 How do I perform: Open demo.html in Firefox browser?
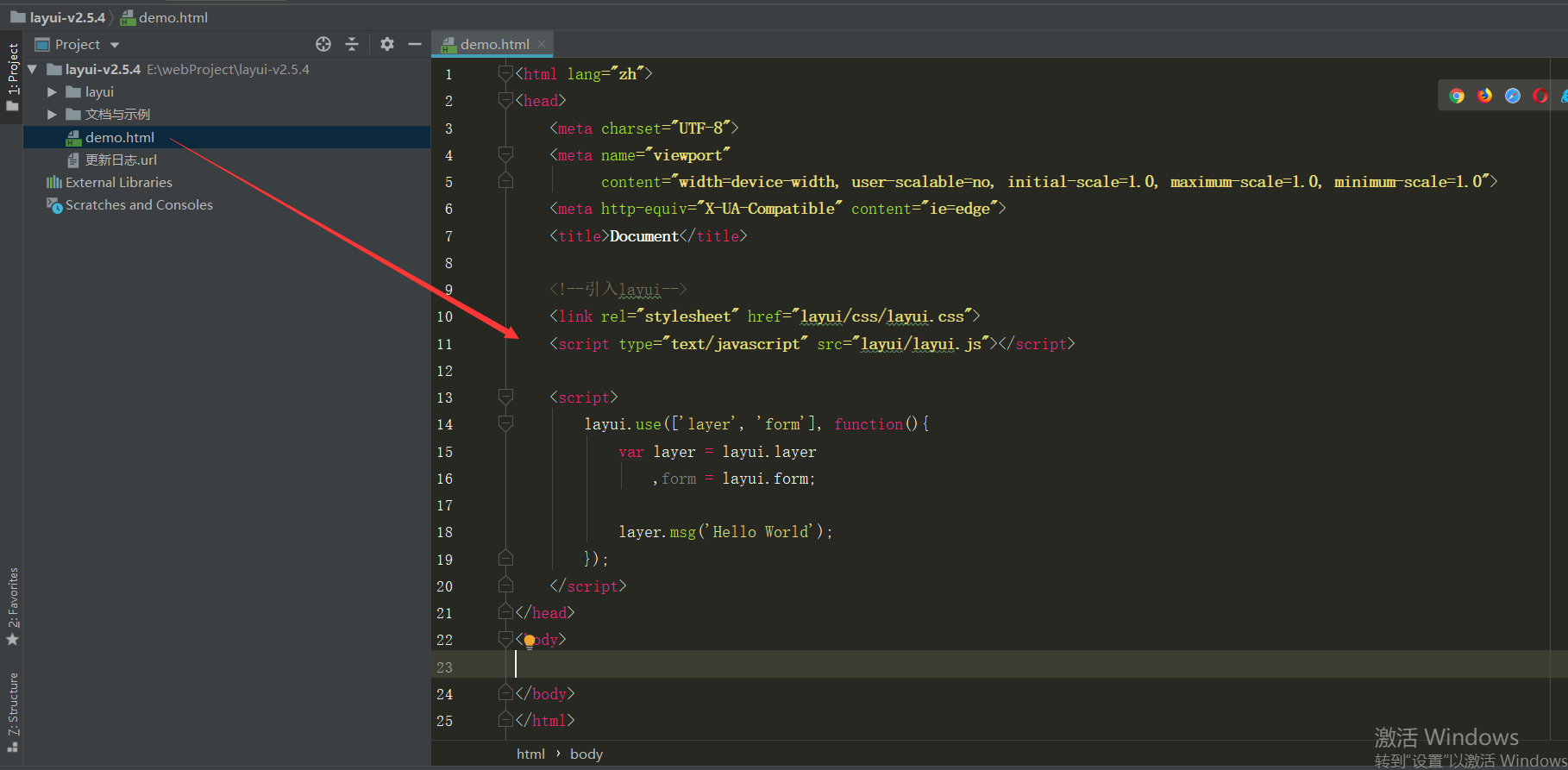1484,96
